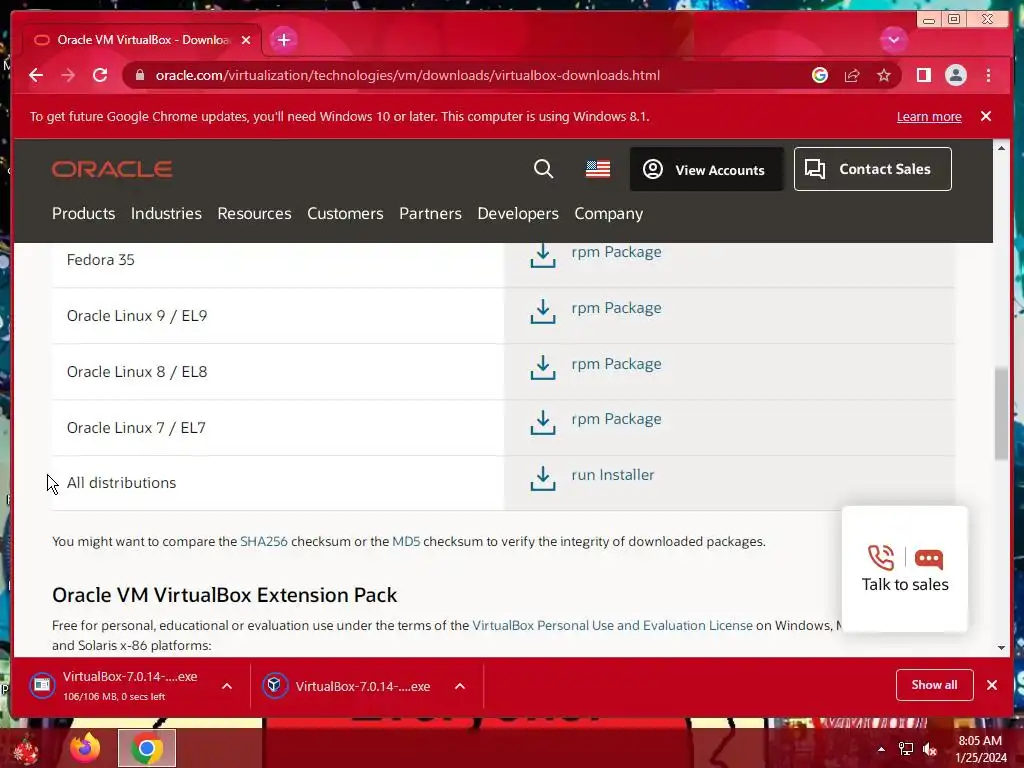Image resolution: width=1024 pixels, height=768 pixels.
Task: Open Firefox from the taskbar
Action: click(86, 748)
